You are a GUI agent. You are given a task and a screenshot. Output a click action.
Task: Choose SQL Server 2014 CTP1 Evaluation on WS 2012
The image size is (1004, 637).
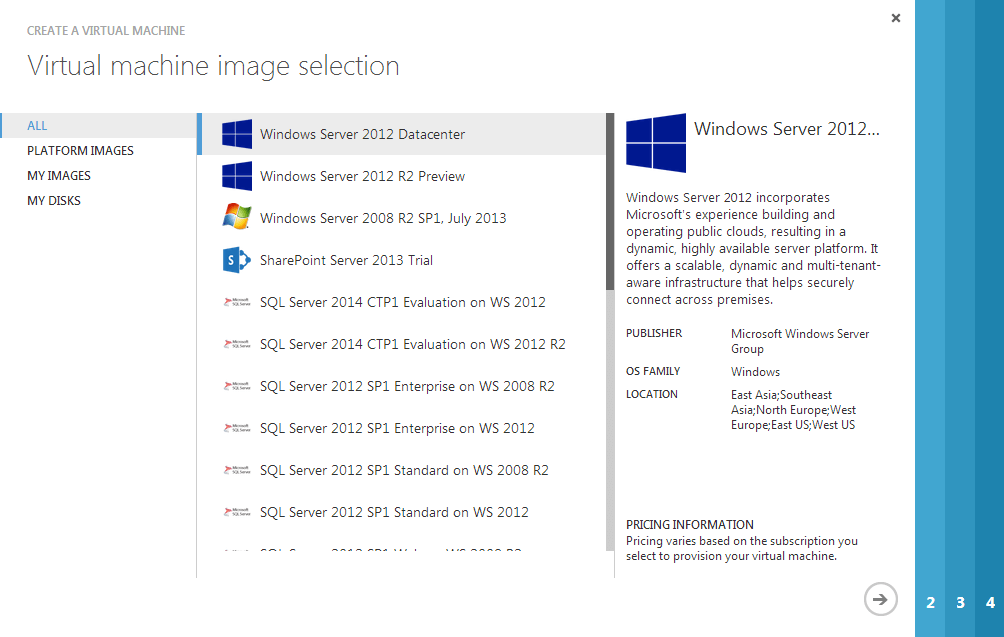[401, 302]
